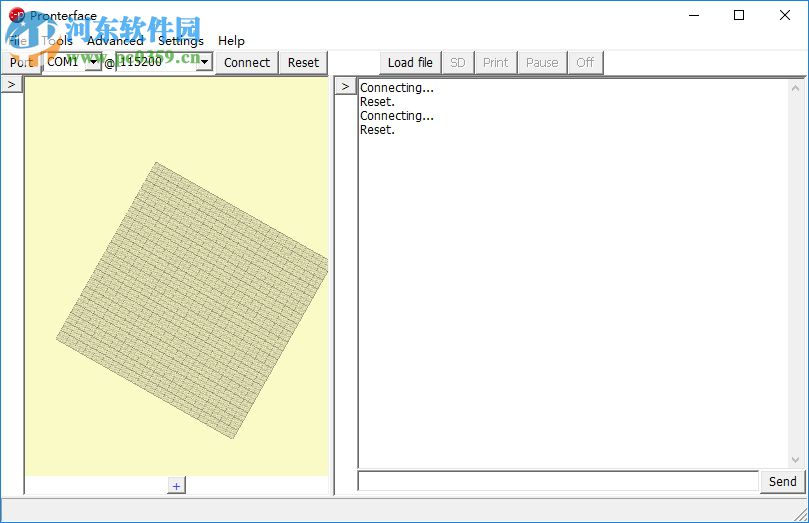Close the Pronterface window
The width and height of the screenshot is (809, 523).
(785, 15)
